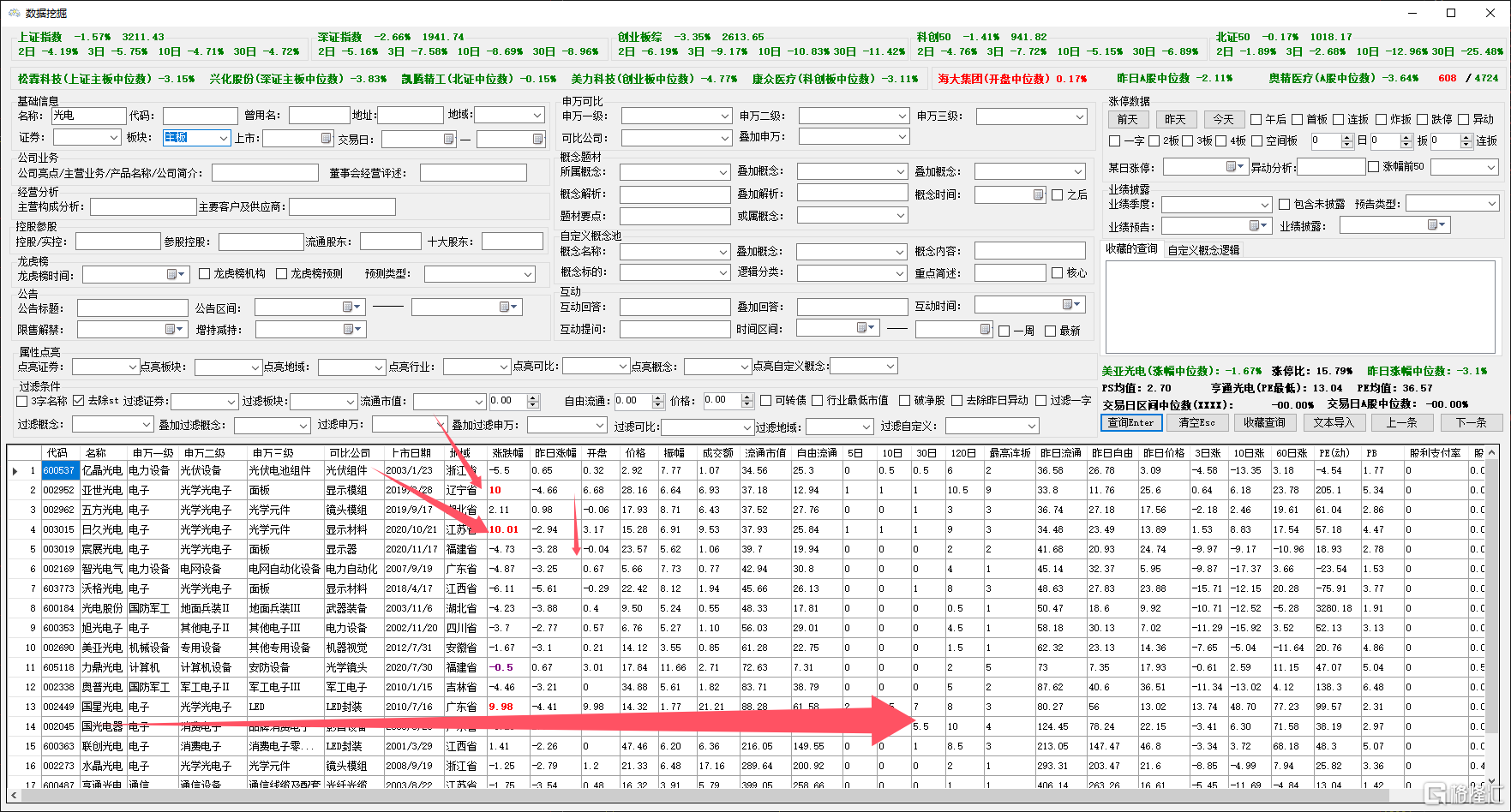1511x812 pixels.
Task: Click the 数据挖掘 app icon in title bar
Action: click(14, 13)
